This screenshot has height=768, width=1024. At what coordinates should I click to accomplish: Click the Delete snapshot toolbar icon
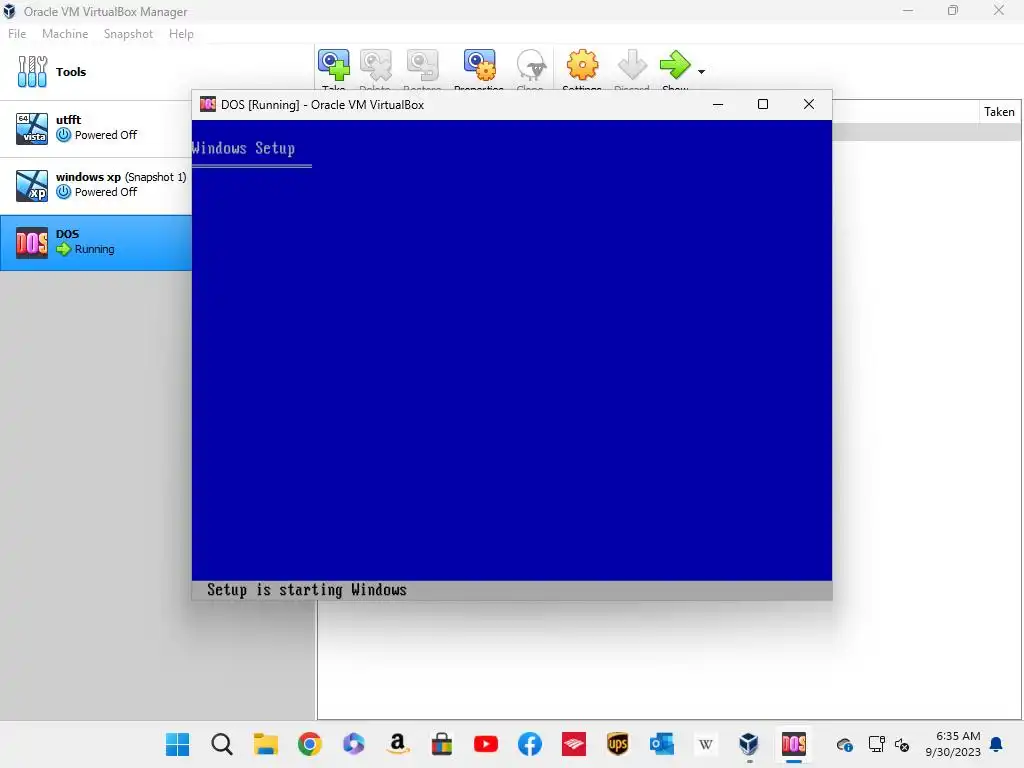(x=376, y=65)
